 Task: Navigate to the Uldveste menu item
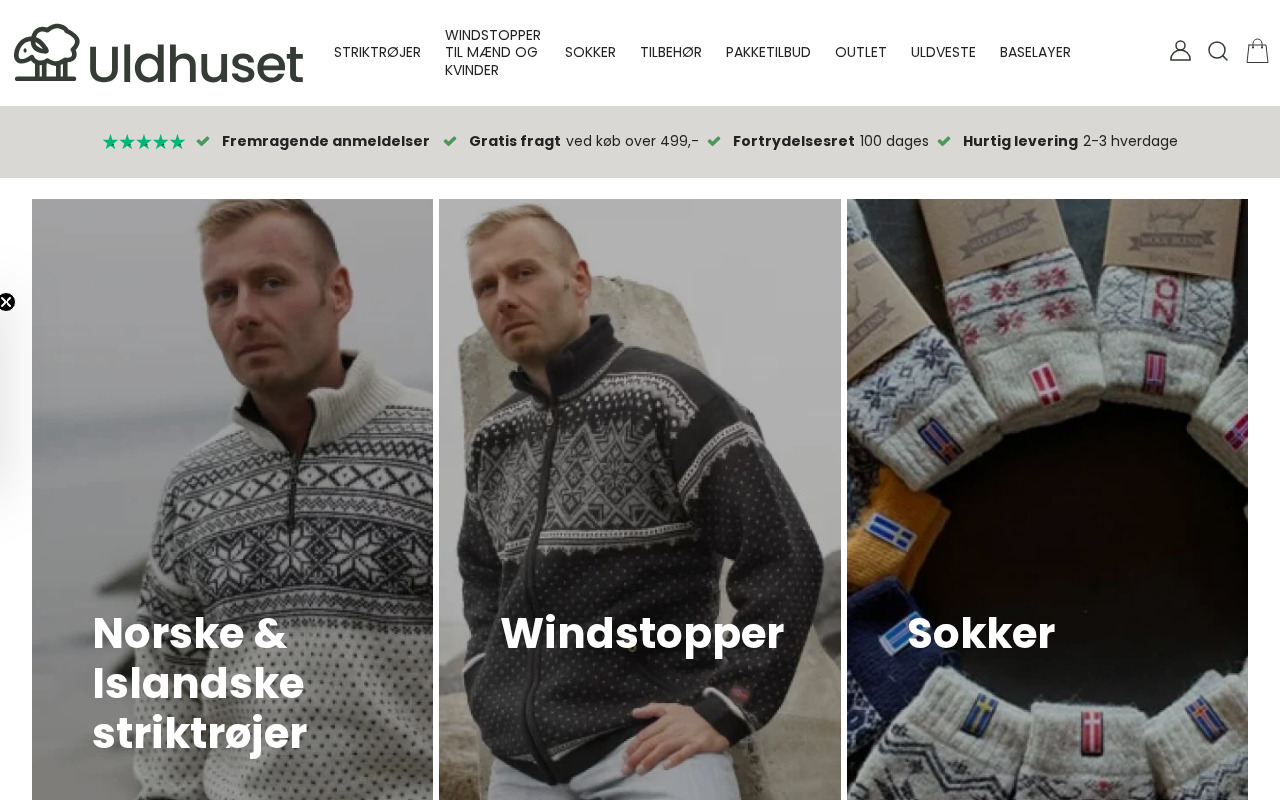click(943, 52)
